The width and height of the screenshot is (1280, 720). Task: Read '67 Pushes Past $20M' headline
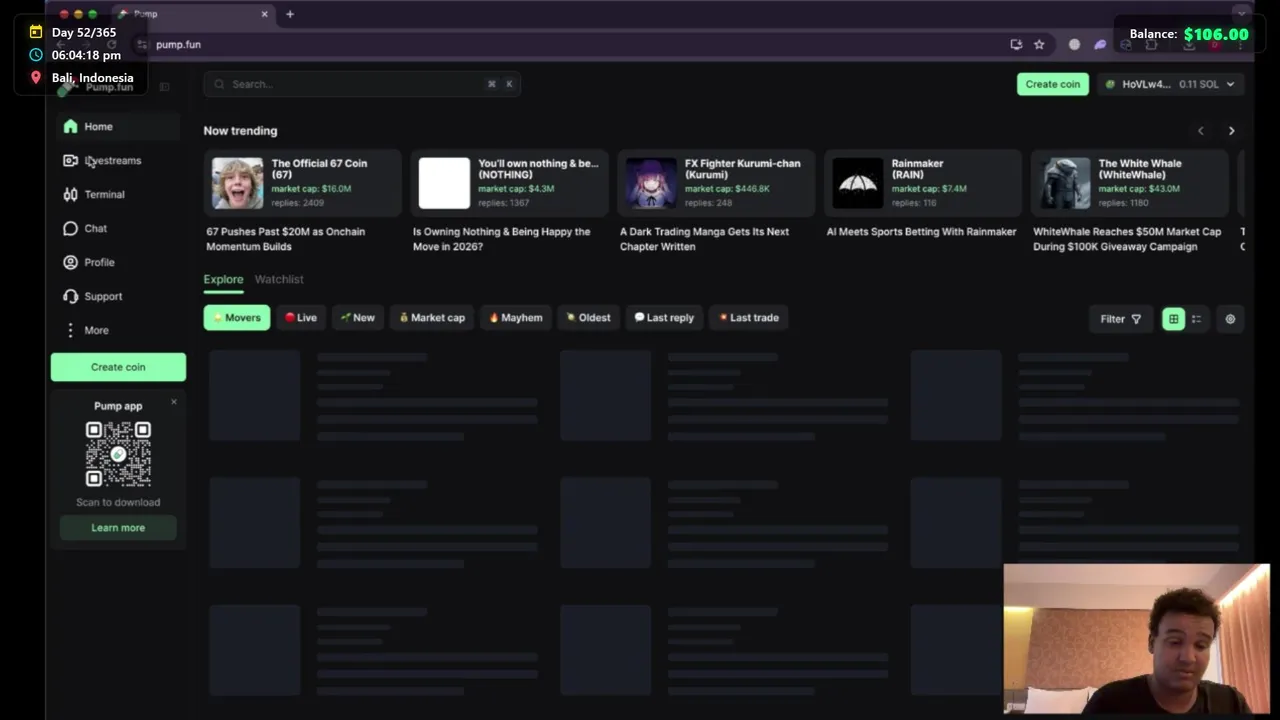[286, 239]
